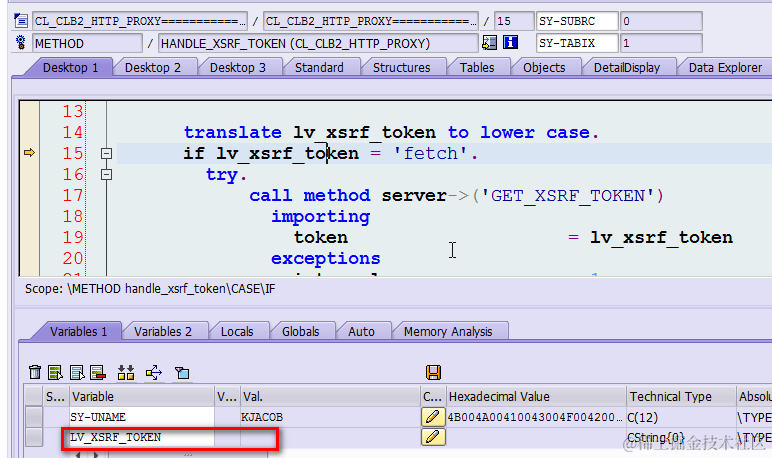This screenshot has width=772, height=458.
Task: Click the insert row icon in variables toolbar
Action: [x=55, y=372]
